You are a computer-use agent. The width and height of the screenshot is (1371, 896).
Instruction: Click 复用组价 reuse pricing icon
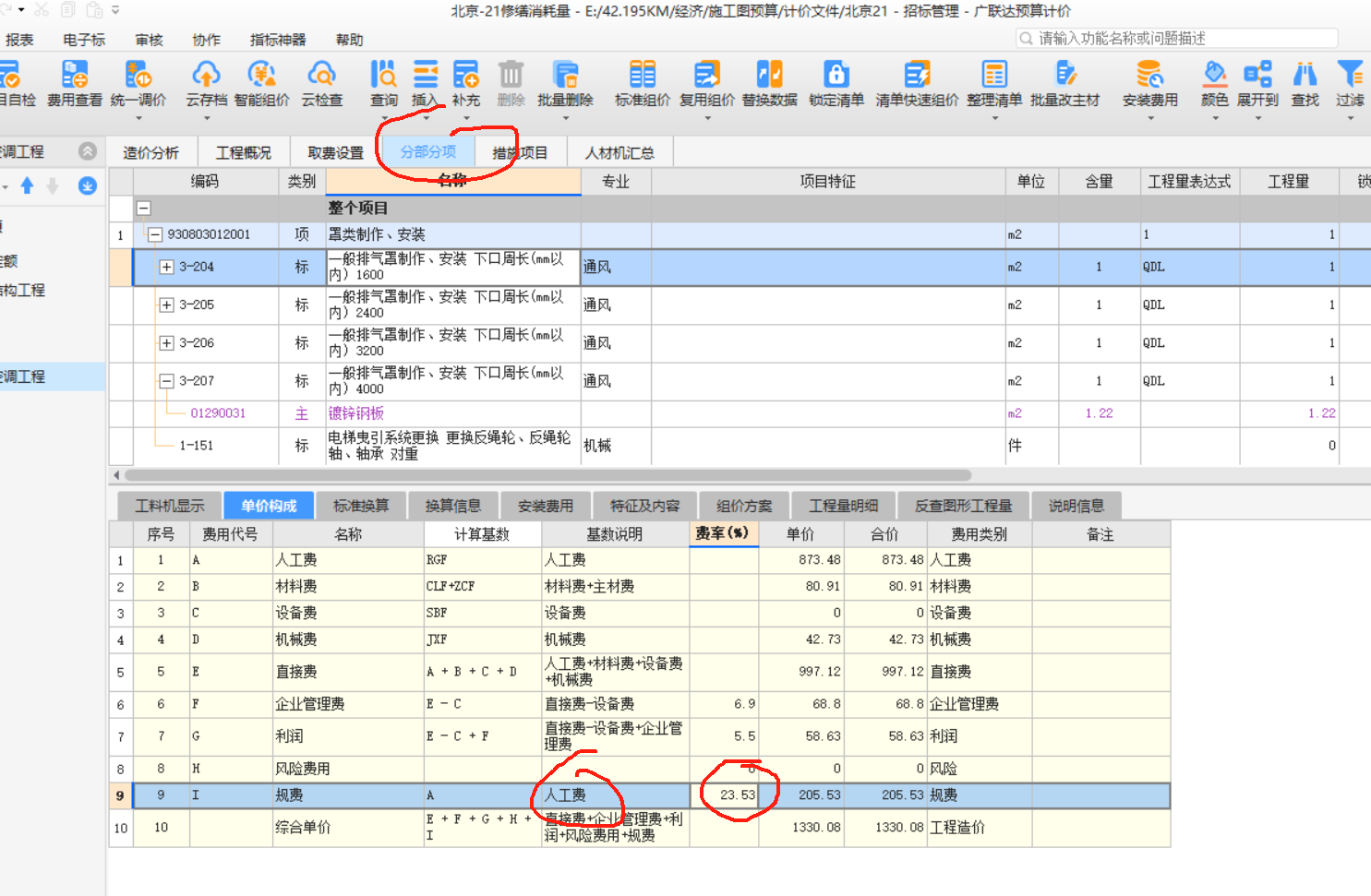point(707,83)
